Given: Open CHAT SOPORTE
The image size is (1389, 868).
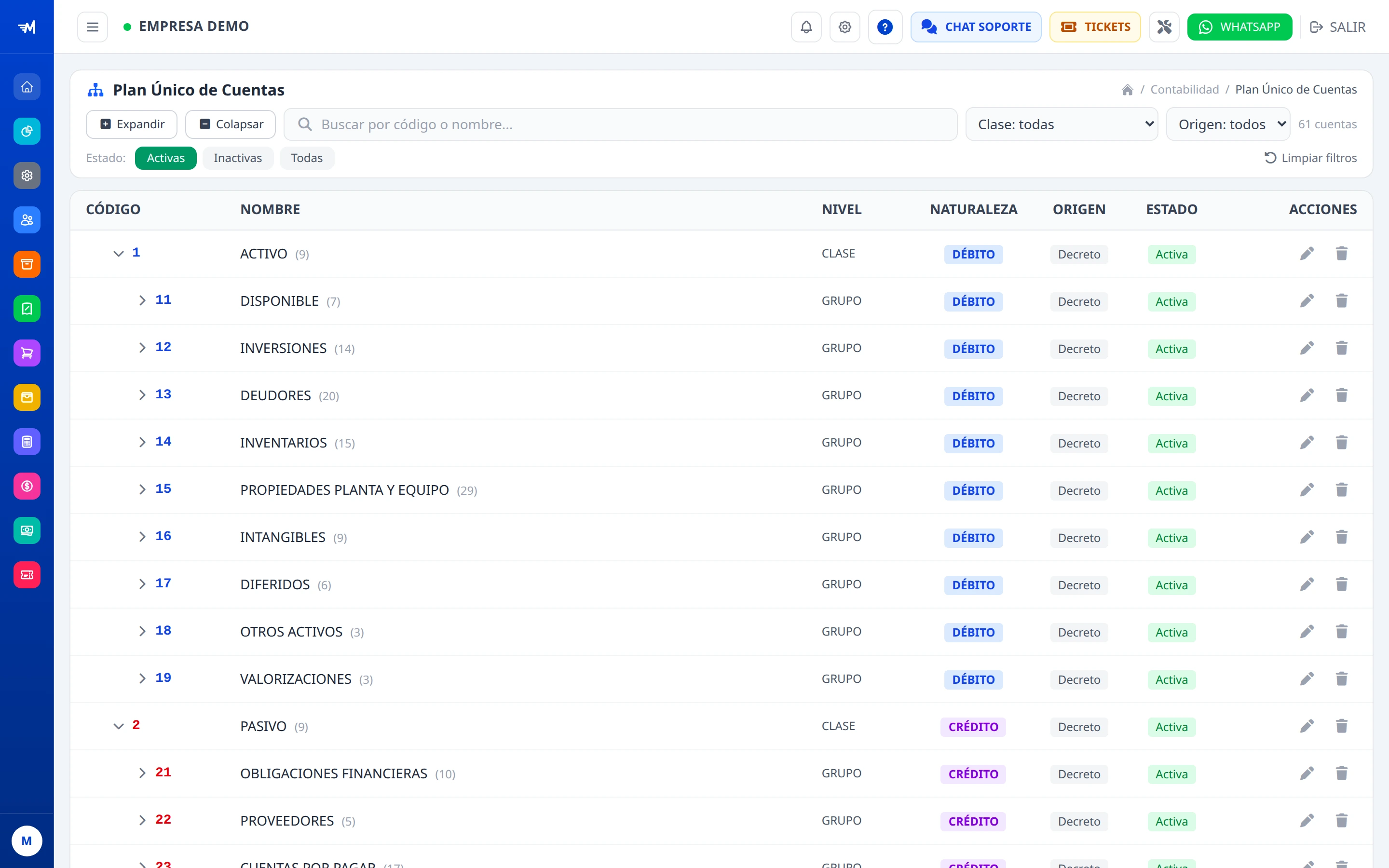Looking at the screenshot, I should point(976,27).
